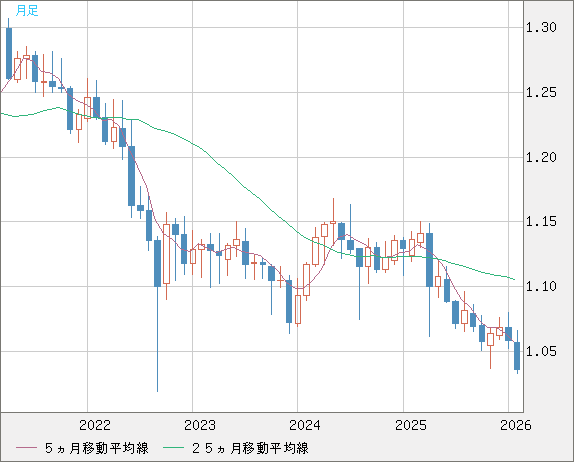574x462 pixels.
Task: Click the 25ヵ月移動平均線 legend label
Action: [250, 448]
